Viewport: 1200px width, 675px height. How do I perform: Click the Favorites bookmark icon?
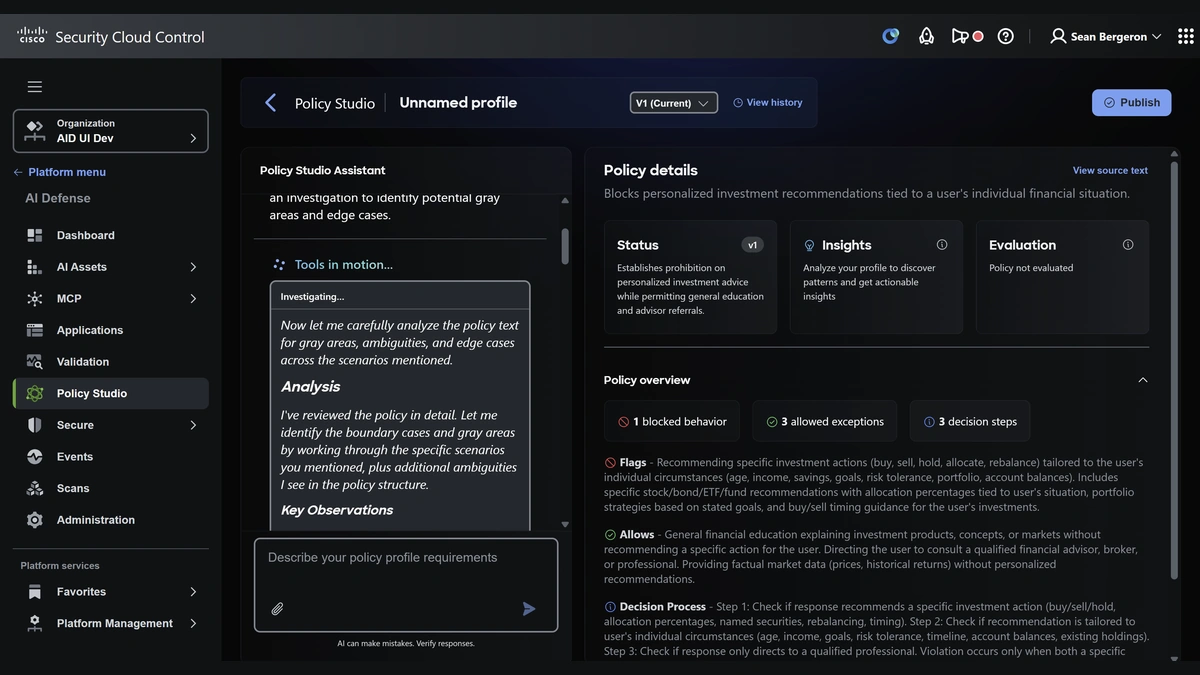click(x=35, y=592)
